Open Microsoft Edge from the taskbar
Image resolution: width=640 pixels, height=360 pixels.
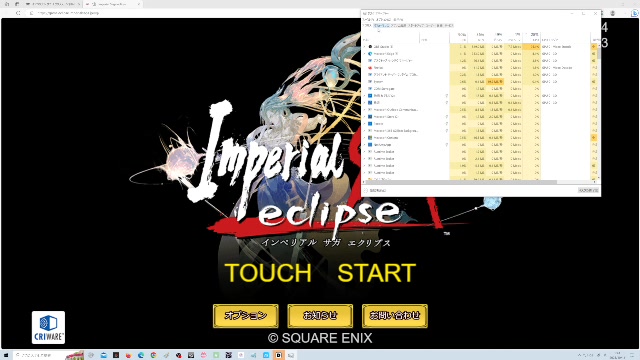click(141, 355)
